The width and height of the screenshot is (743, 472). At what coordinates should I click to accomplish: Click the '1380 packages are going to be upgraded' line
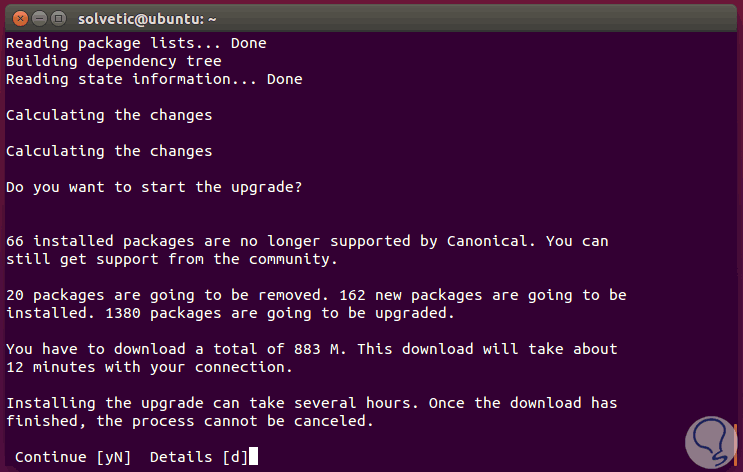(x=230, y=313)
